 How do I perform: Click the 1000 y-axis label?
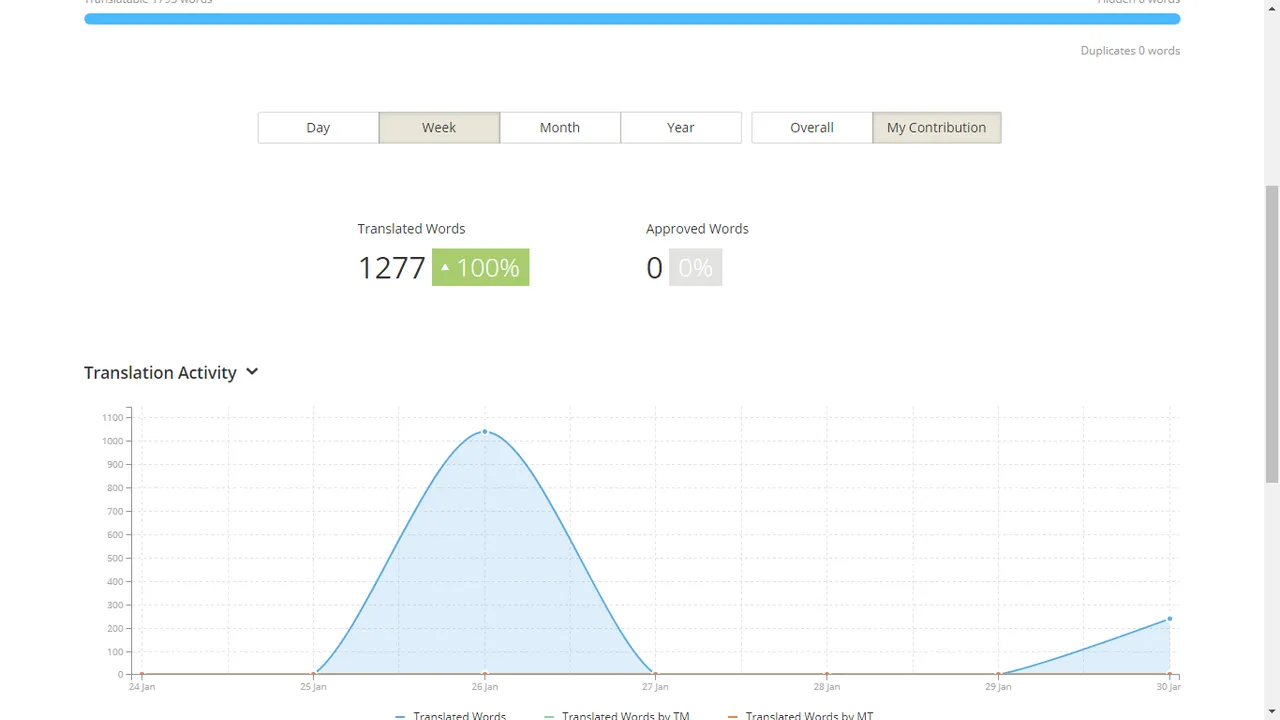112,441
